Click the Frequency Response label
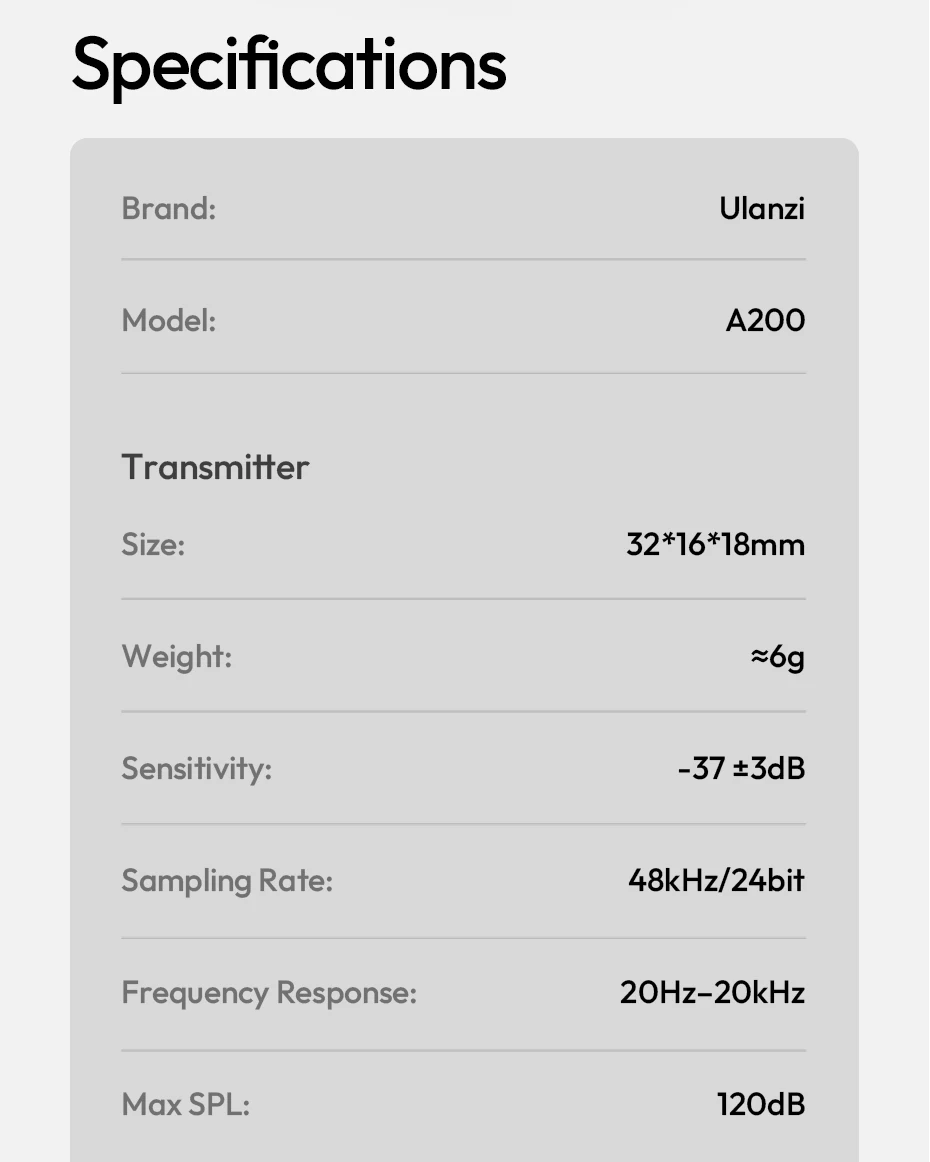This screenshot has width=930, height=1162. click(x=269, y=993)
